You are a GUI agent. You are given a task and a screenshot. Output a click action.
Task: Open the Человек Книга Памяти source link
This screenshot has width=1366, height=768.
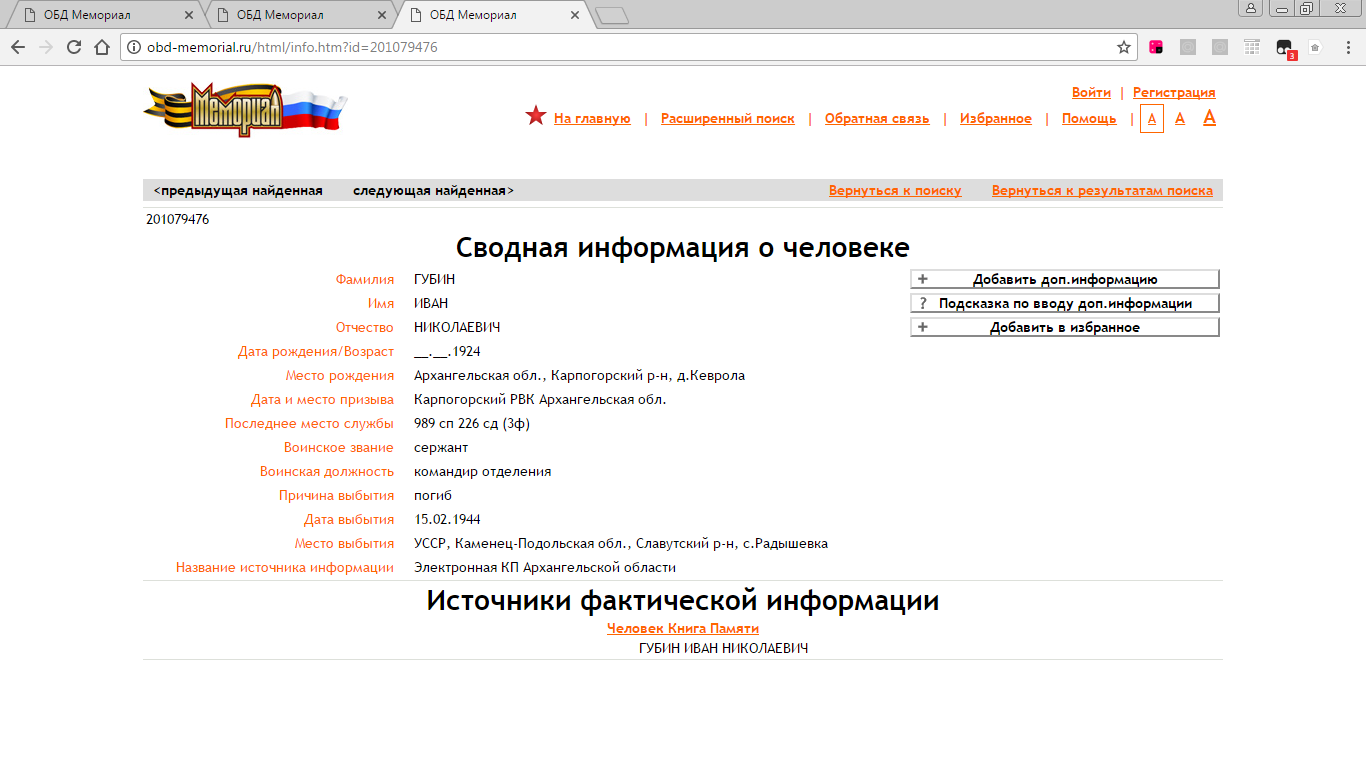(x=683, y=628)
